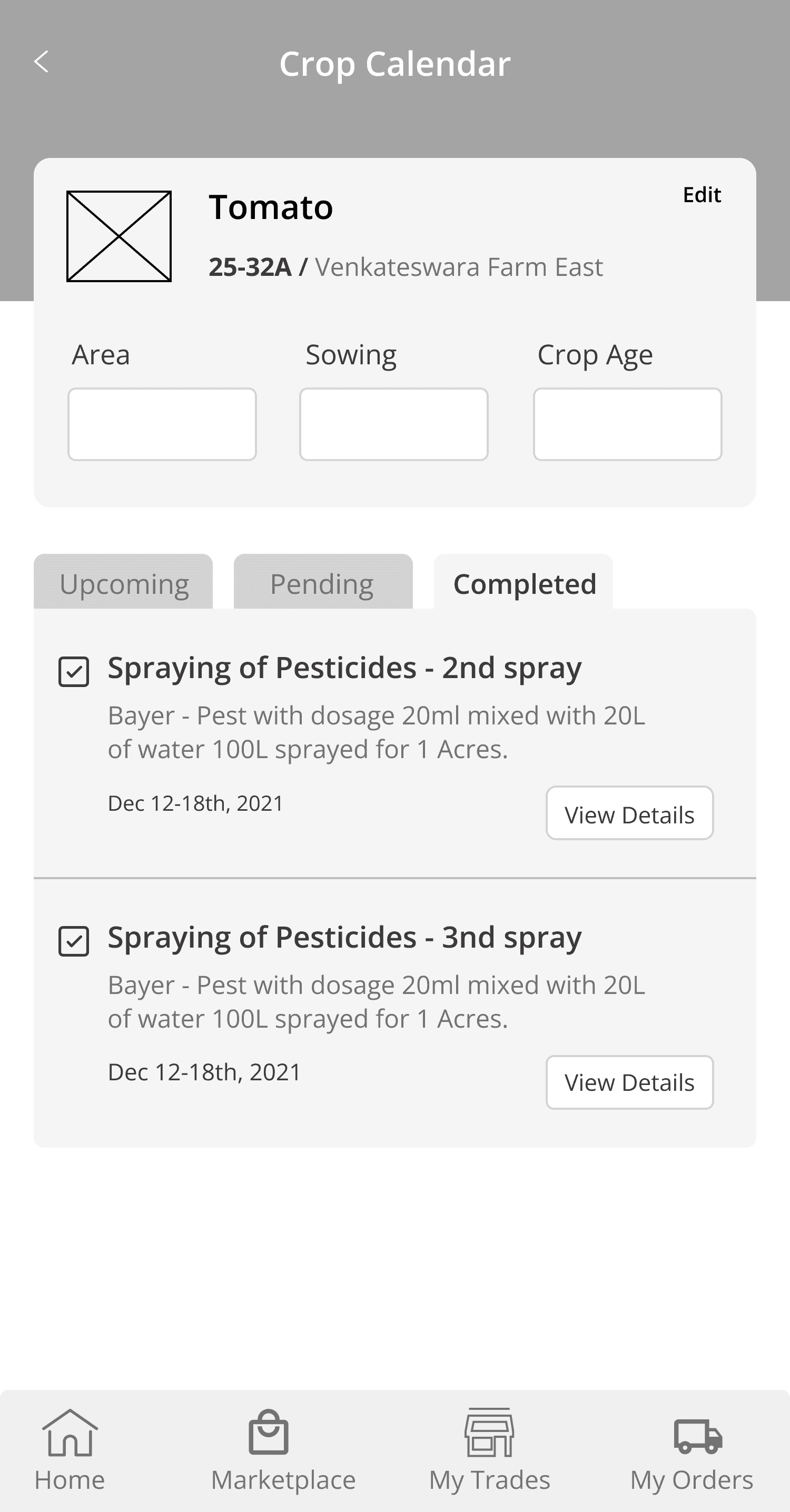Open the Spraying of Pesticides - 2nd spray title
Image resolution: width=790 pixels, height=1512 pixels.
coord(345,668)
